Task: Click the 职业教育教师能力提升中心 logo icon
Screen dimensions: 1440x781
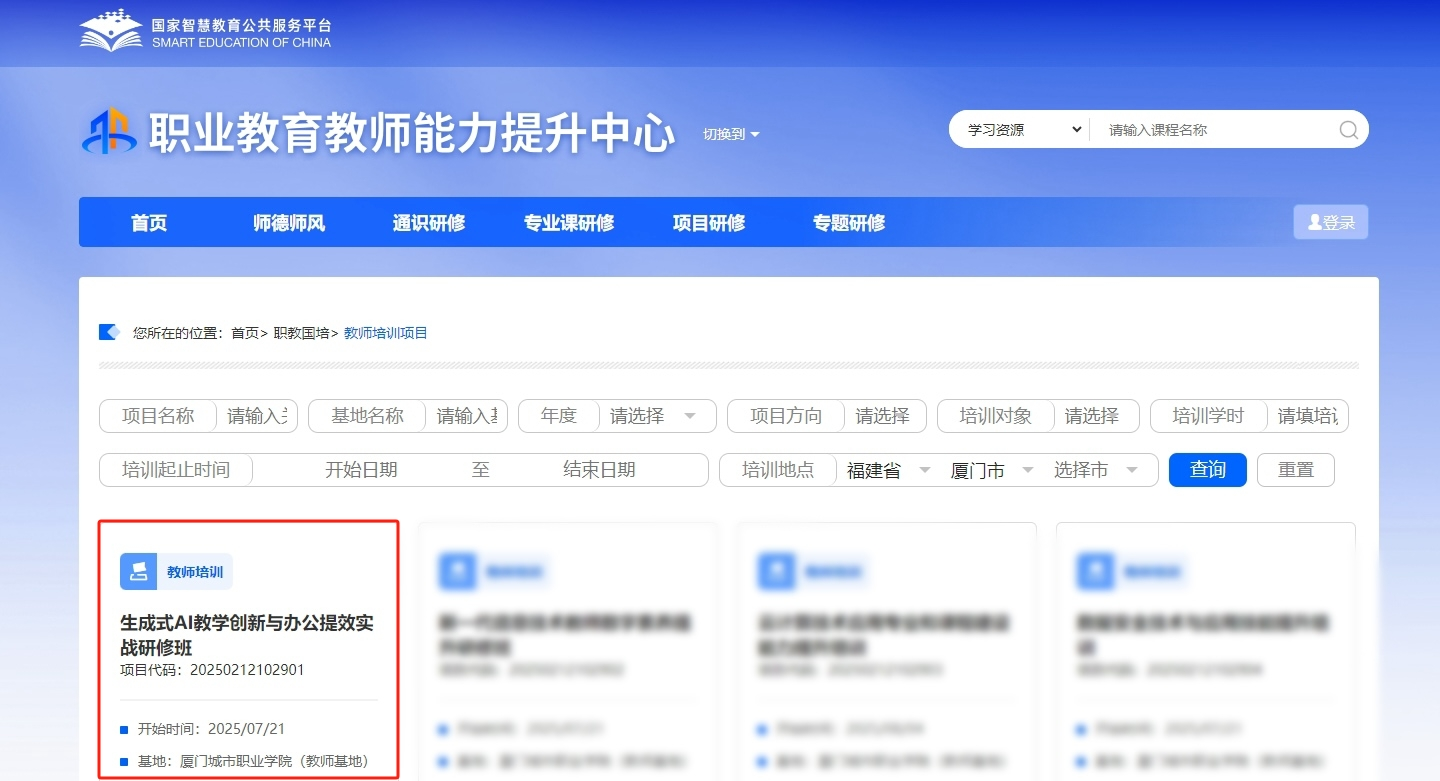Action: pos(109,131)
